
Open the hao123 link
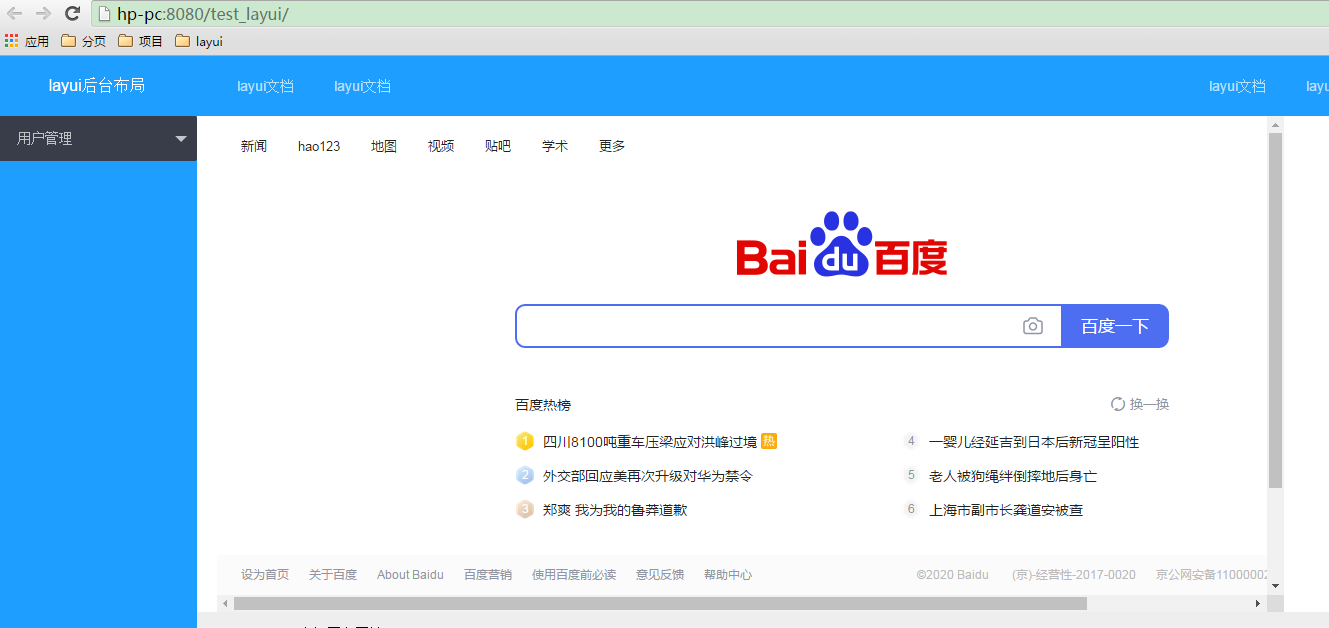coord(319,146)
